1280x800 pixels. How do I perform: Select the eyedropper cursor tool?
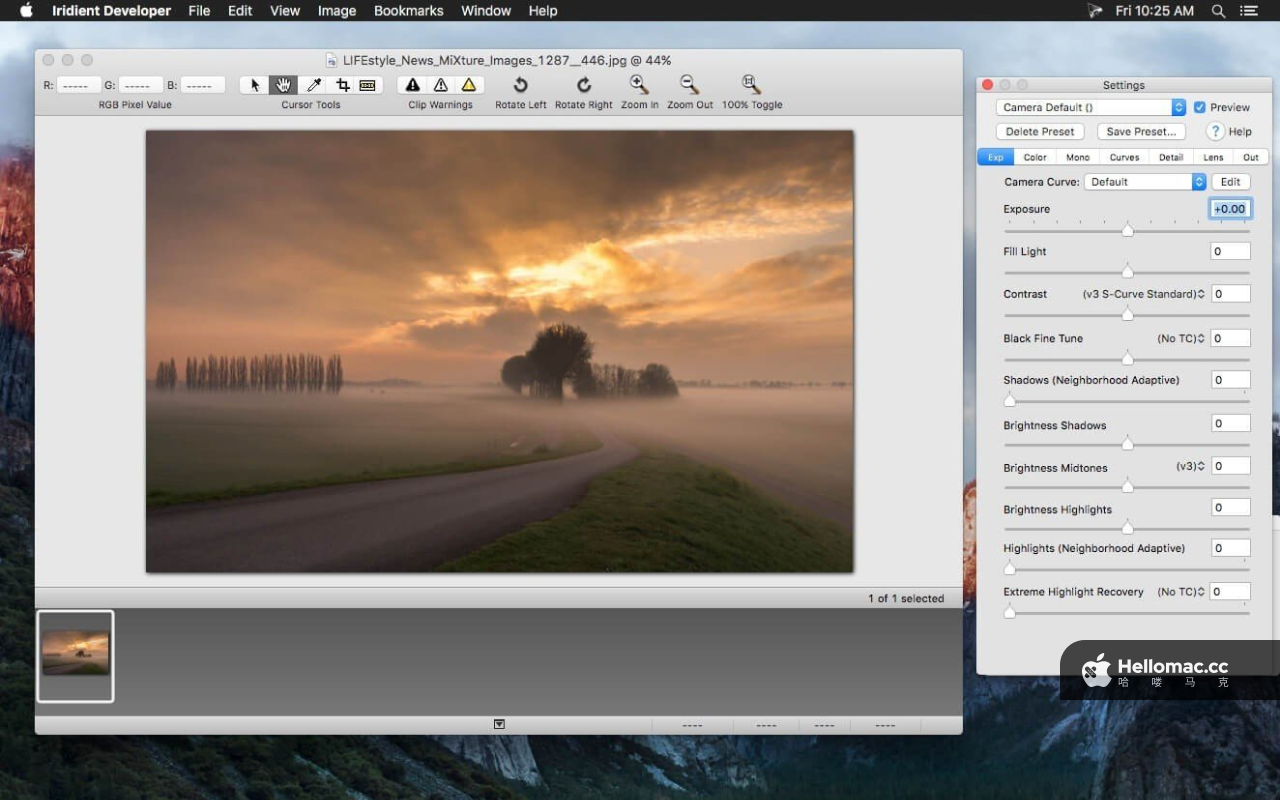click(313, 85)
